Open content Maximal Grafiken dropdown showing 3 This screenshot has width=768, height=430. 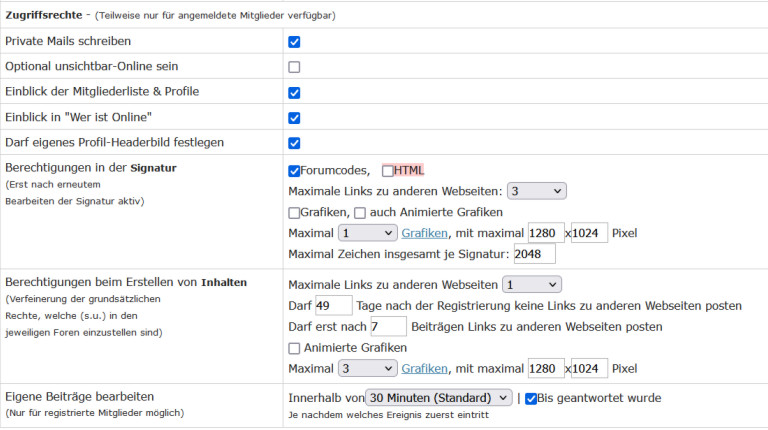pos(368,368)
